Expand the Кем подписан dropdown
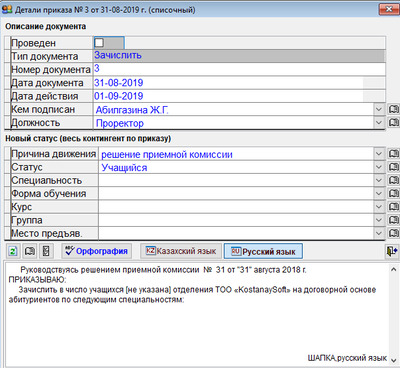400x368 pixels. (379, 109)
